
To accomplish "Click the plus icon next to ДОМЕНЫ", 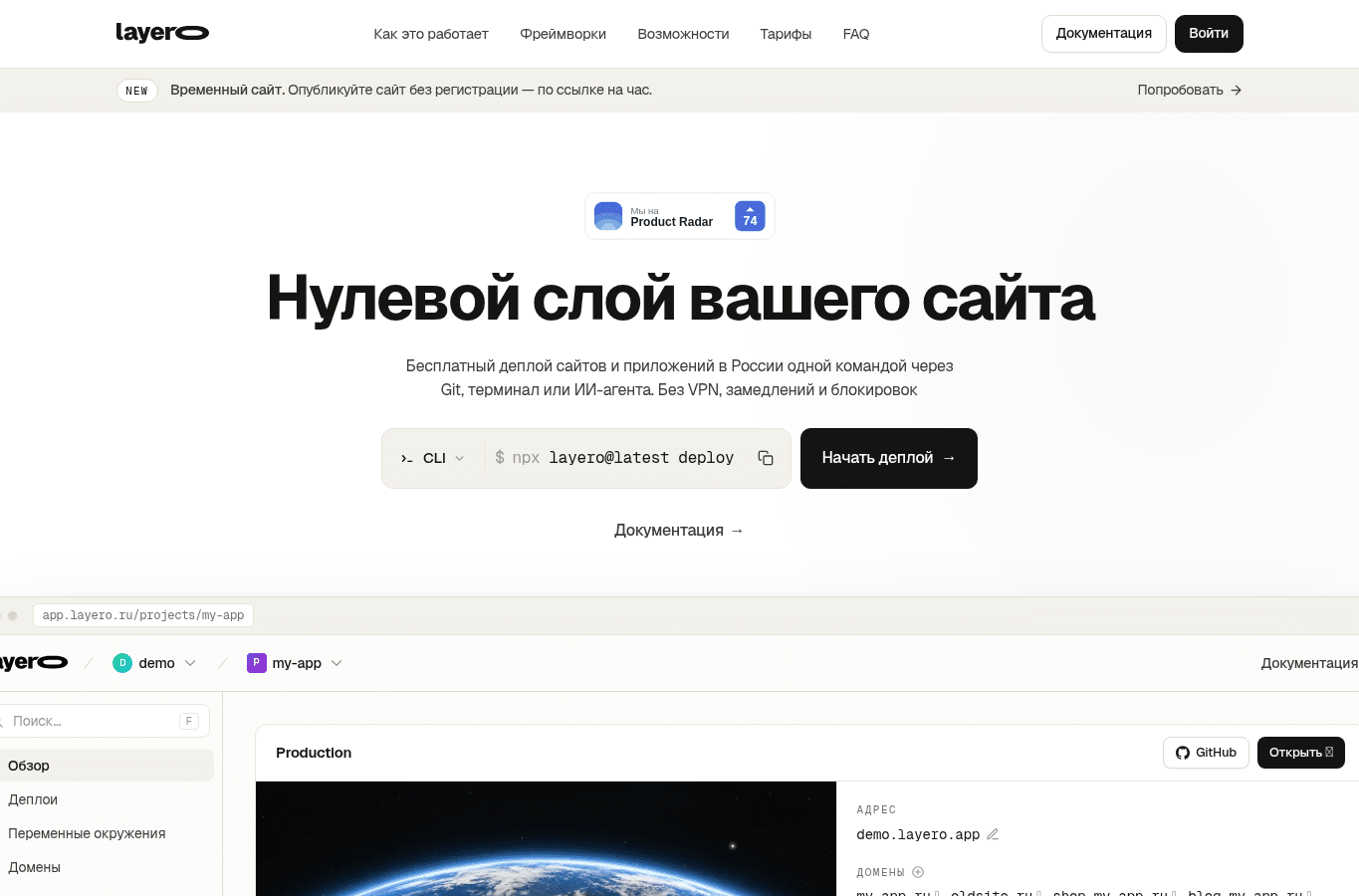I will (918, 872).
